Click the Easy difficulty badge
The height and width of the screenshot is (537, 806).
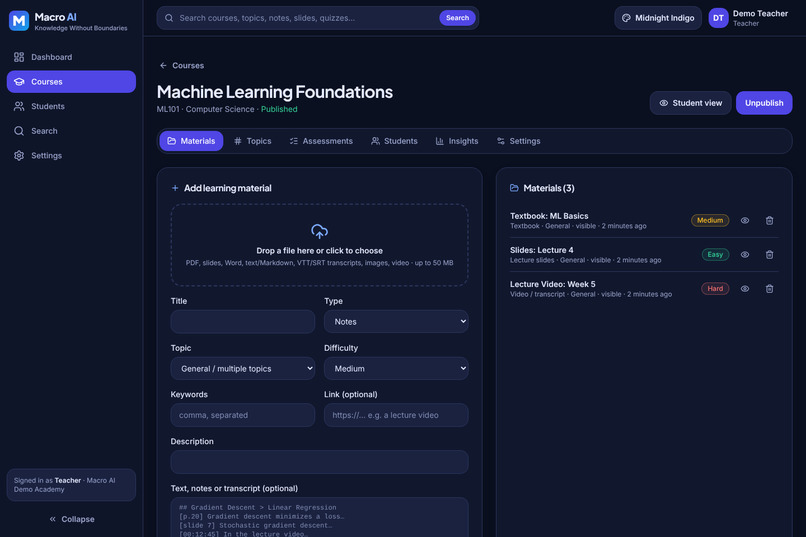click(x=715, y=254)
